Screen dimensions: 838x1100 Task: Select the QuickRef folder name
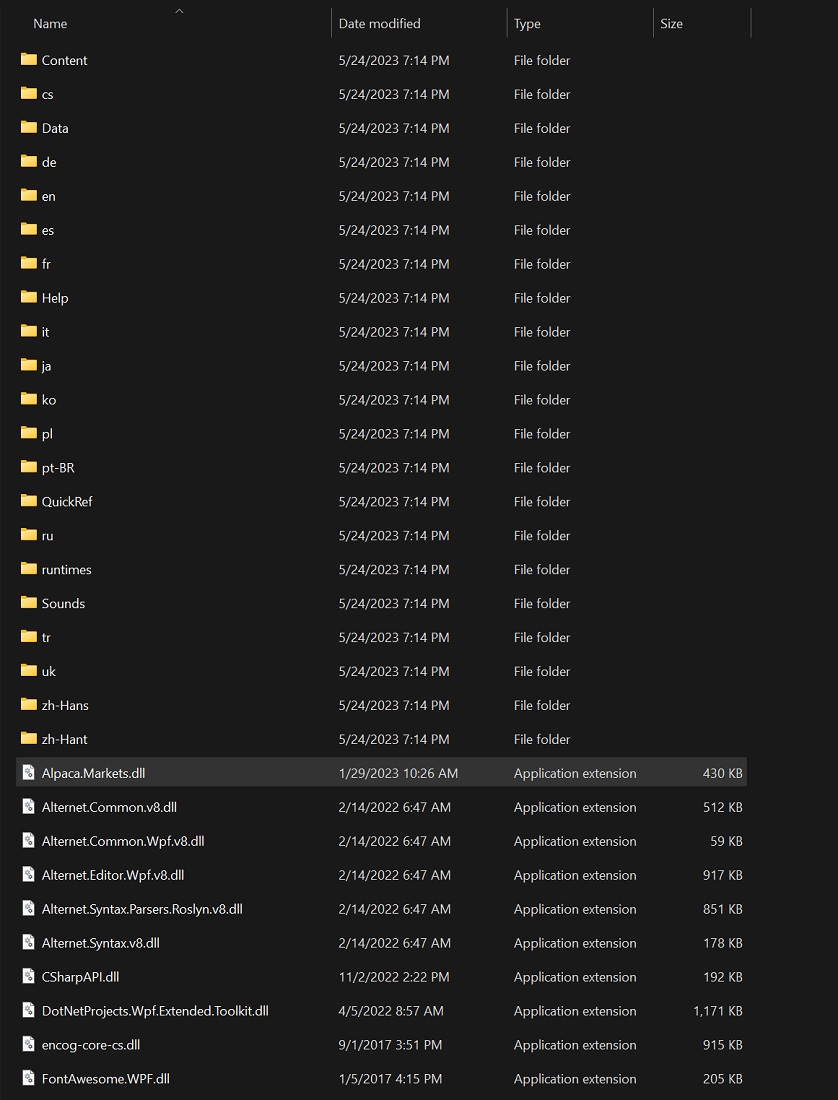pyautogui.click(x=67, y=502)
